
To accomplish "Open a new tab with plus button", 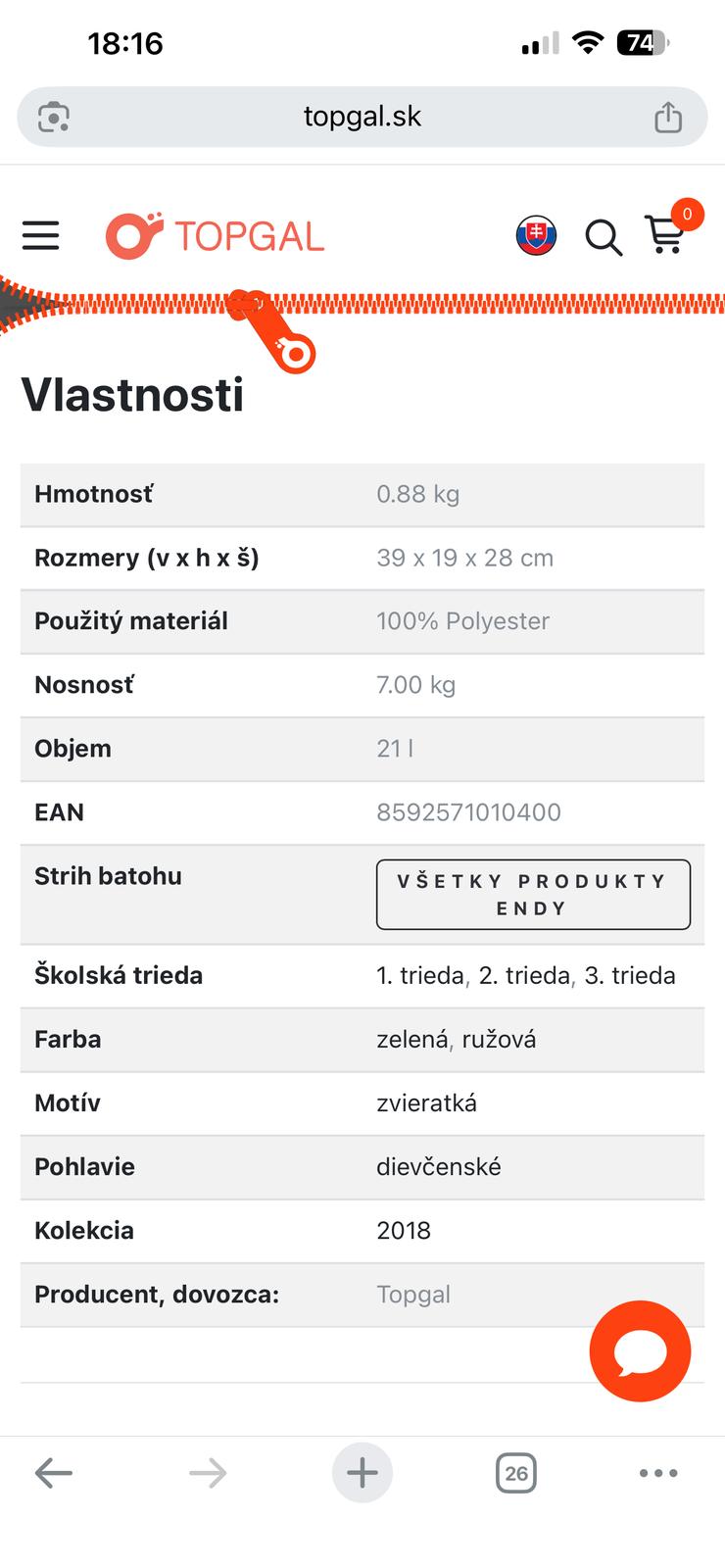I will point(362,1473).
